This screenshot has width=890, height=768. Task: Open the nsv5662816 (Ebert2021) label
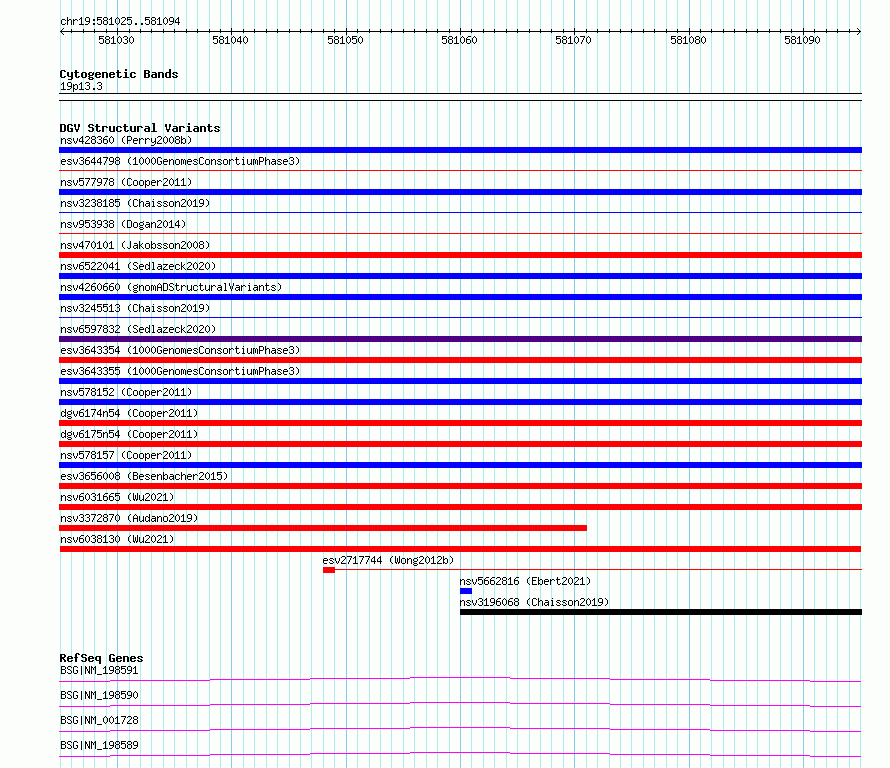[x=525, y=581]
